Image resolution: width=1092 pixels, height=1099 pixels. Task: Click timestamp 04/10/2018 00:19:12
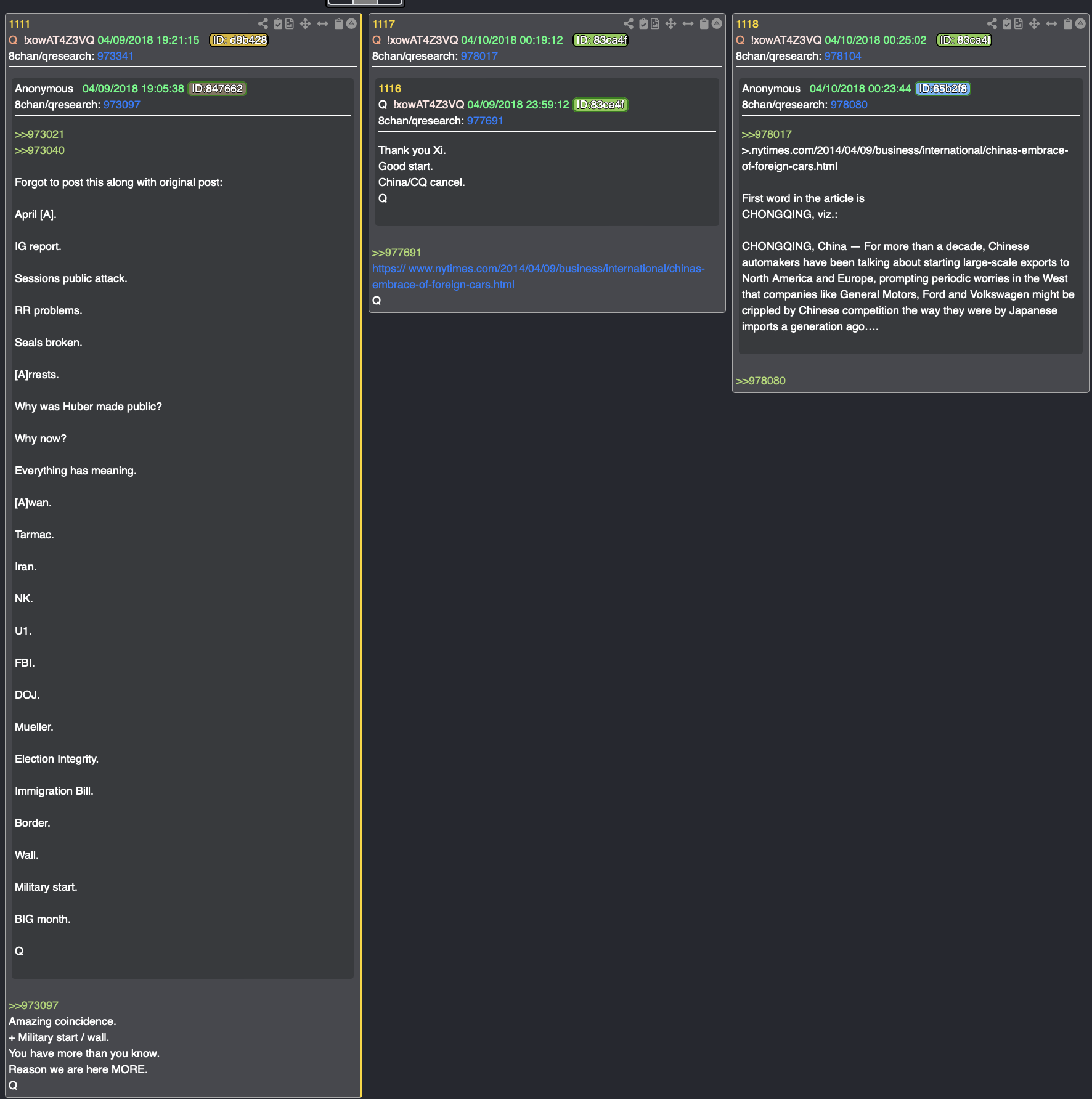point(512,40)
